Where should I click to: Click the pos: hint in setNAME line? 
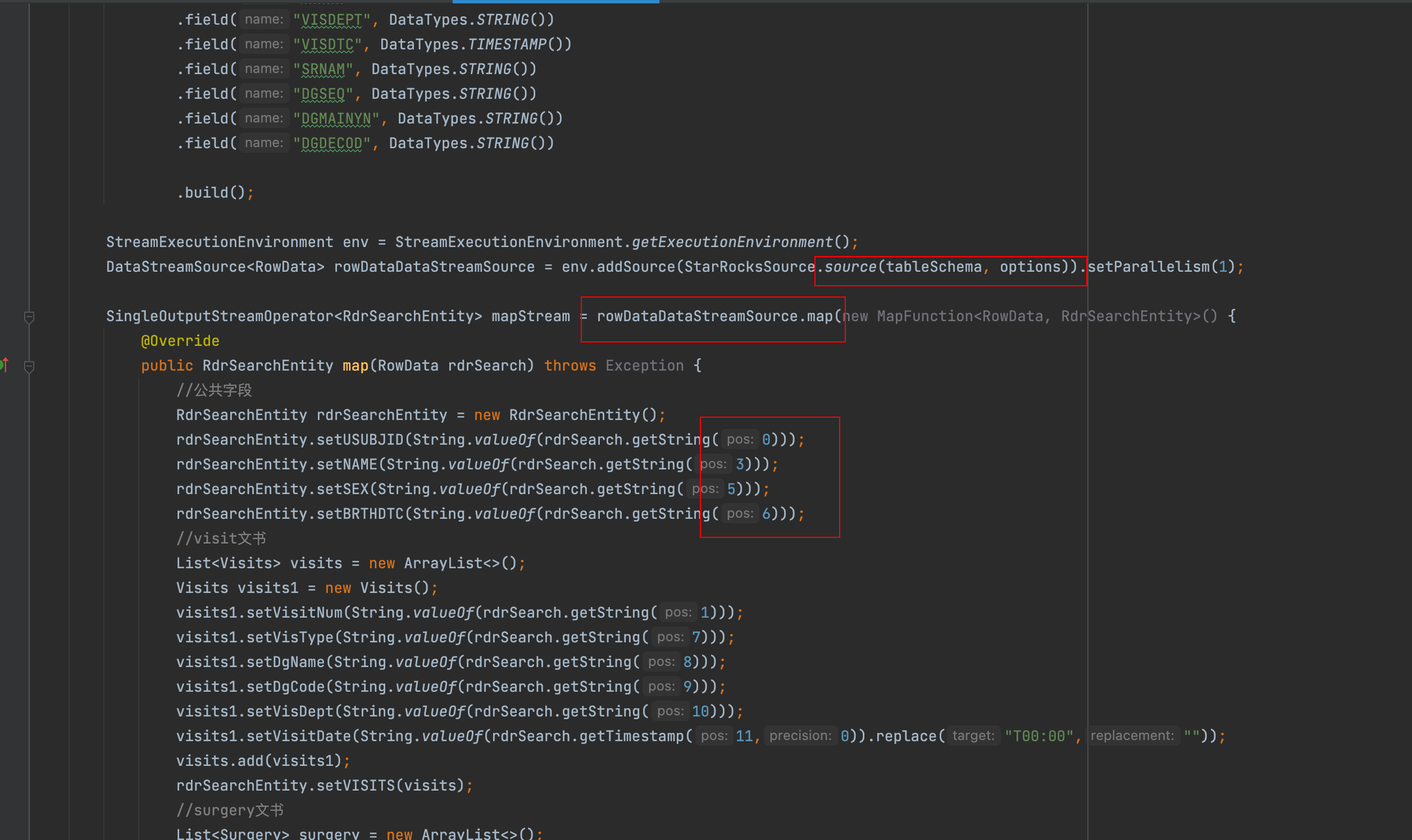(713, 464)
